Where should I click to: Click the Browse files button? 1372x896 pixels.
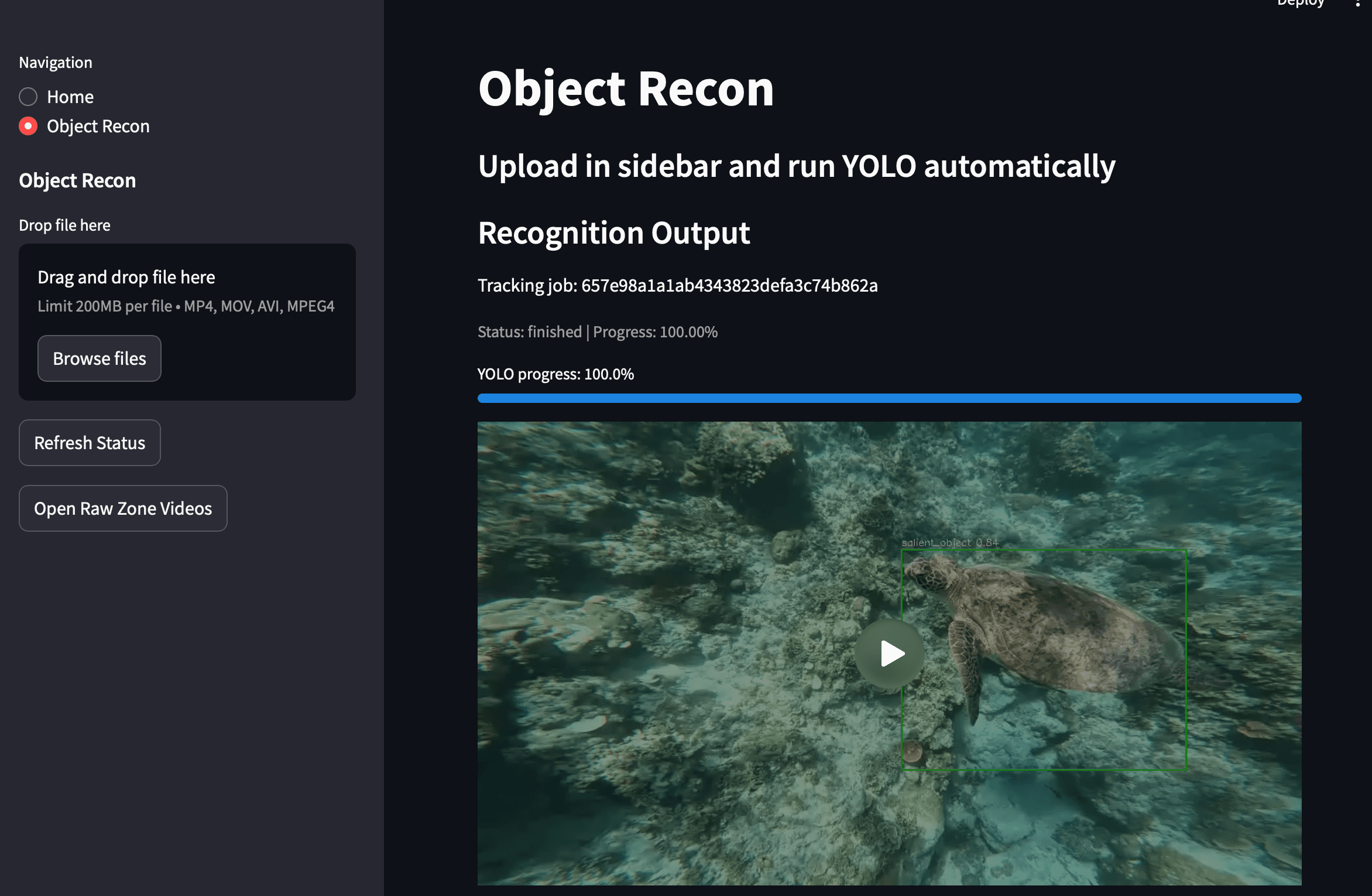99,358
